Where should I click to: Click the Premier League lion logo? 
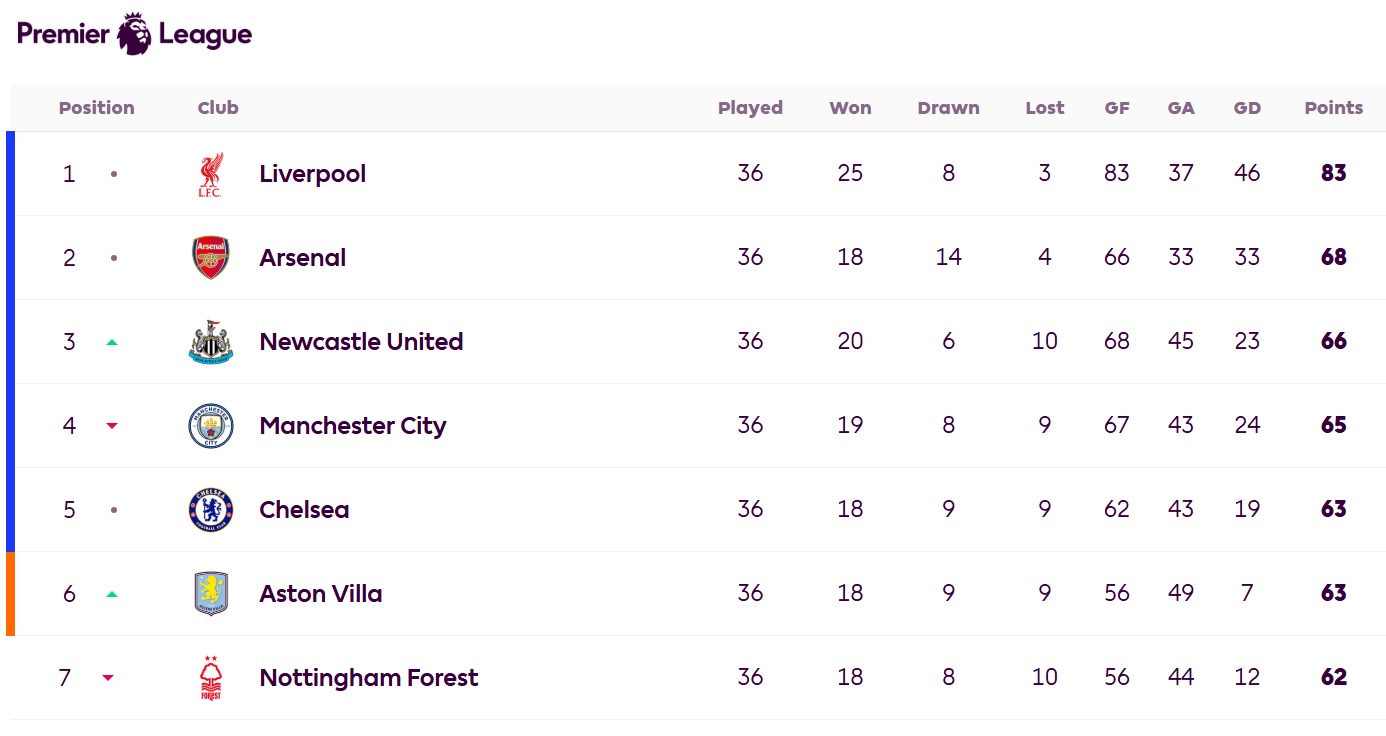(134, 34)
